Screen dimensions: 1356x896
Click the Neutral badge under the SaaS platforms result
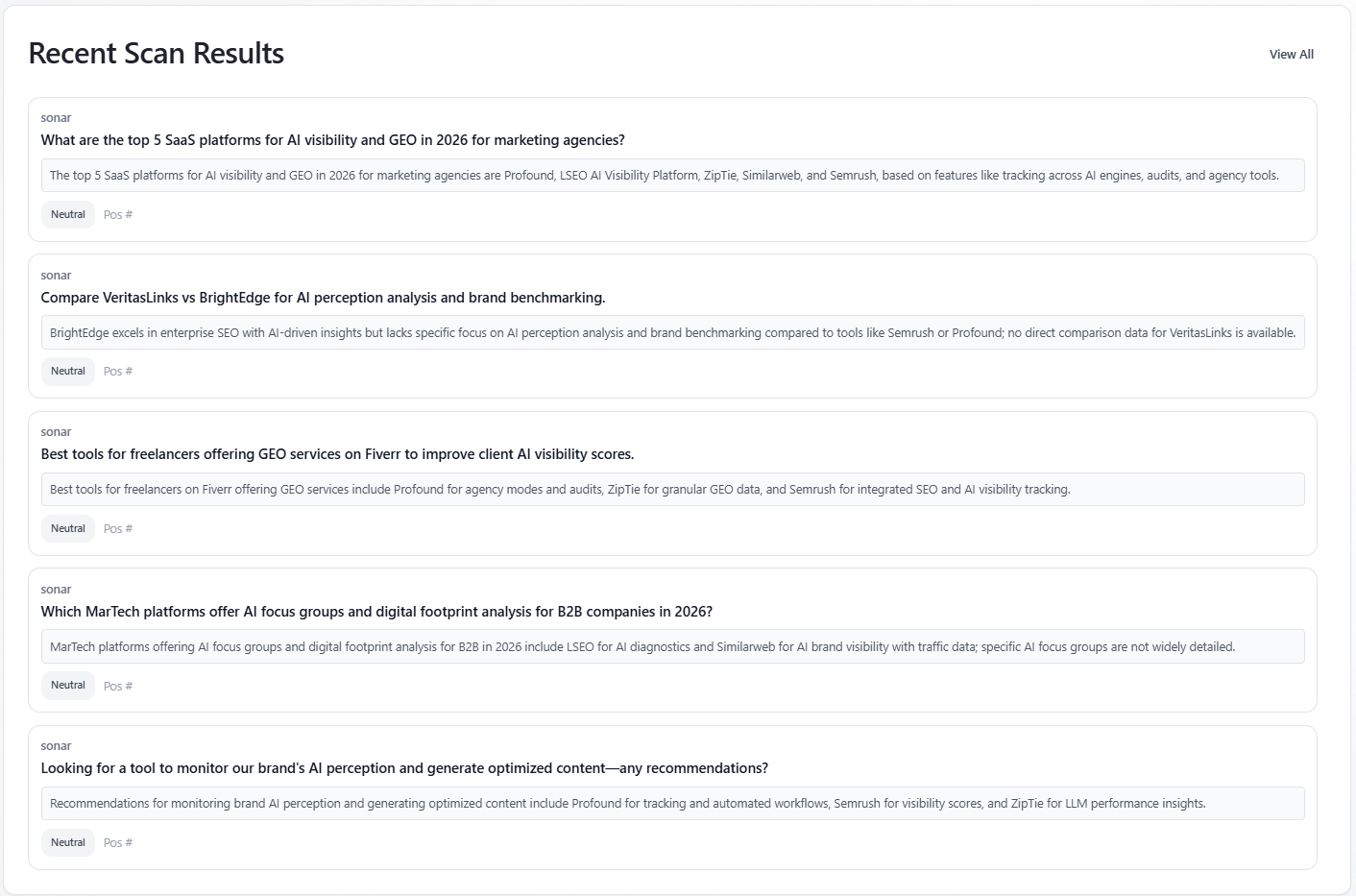(68, 215)
